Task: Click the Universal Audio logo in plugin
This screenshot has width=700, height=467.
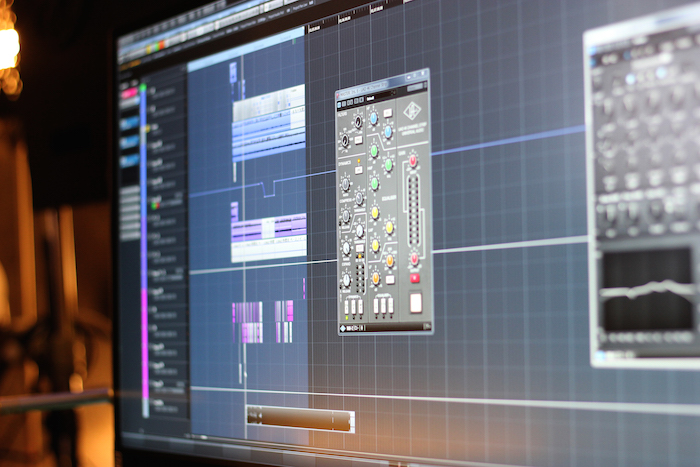Action: (412, 112)
